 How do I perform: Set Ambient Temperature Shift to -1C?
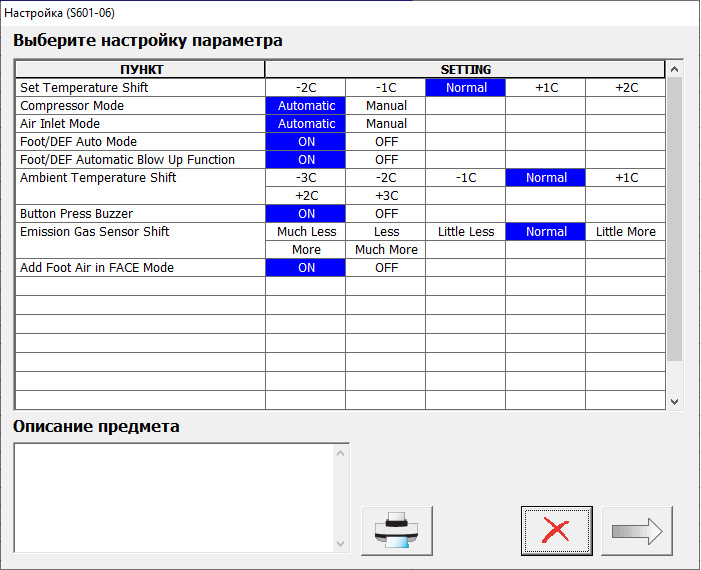466,177
